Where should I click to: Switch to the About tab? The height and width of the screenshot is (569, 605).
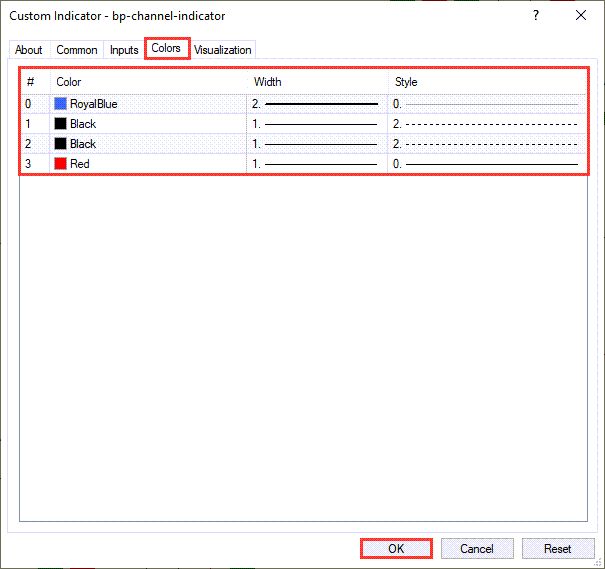tap(29, 50)
